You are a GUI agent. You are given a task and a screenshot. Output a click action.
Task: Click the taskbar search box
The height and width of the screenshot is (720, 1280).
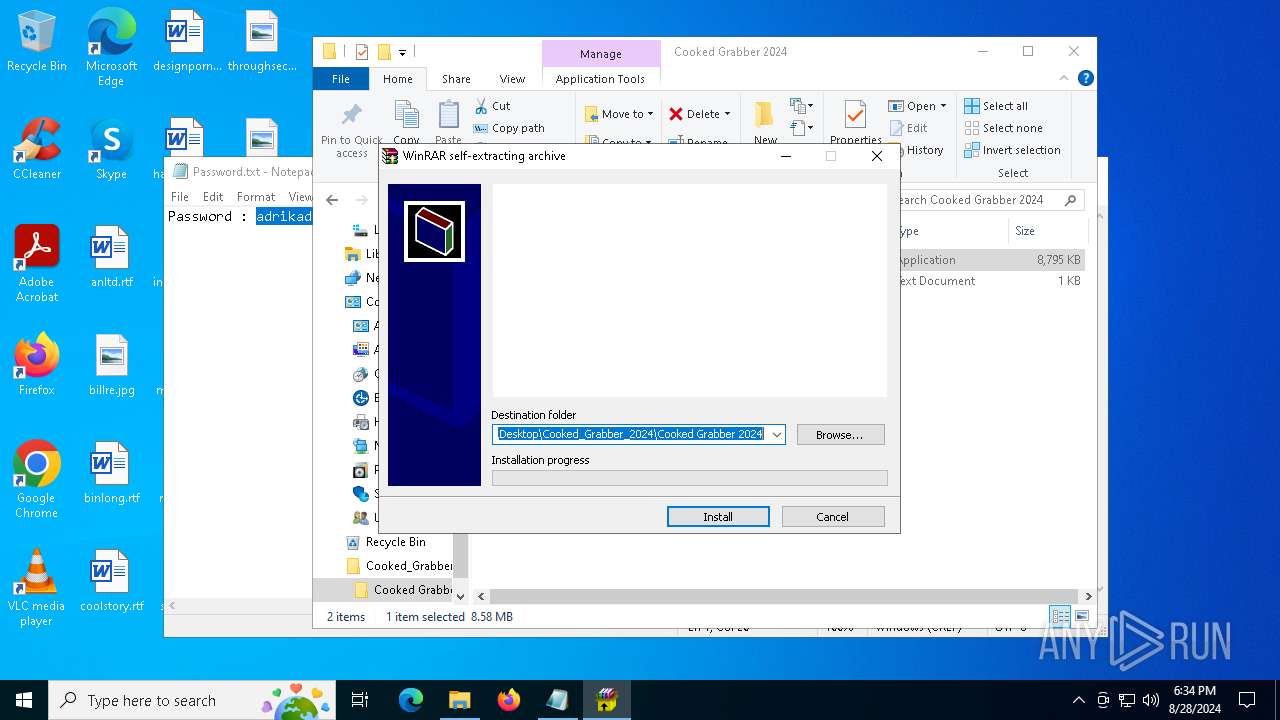tap(193, 700)
